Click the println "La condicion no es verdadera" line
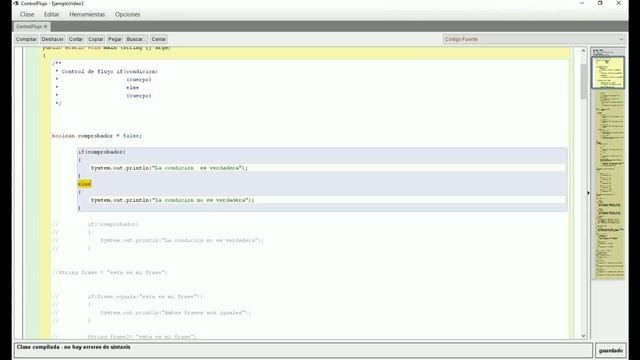The height and width of the screenshot is (360, 640). tap(172, 200)
